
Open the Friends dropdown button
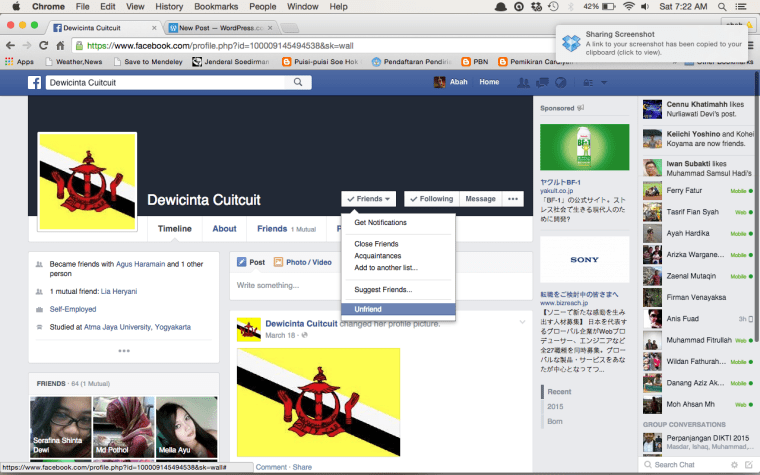(x=368, y=199)
